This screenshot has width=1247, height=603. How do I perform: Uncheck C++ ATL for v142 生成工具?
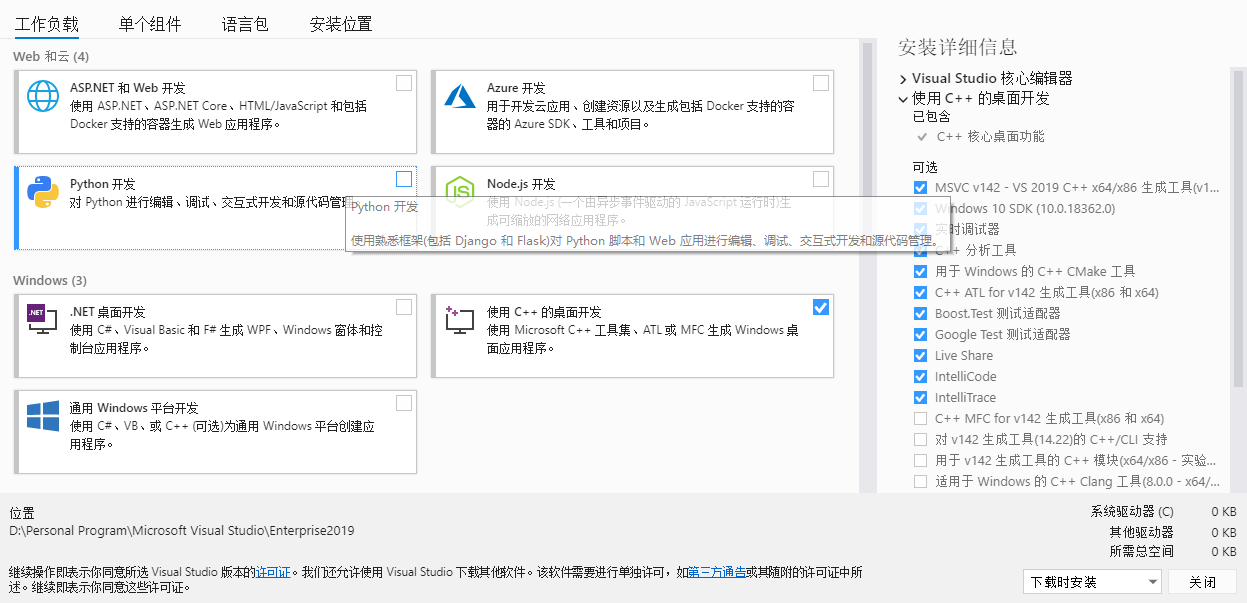point(920,292)
